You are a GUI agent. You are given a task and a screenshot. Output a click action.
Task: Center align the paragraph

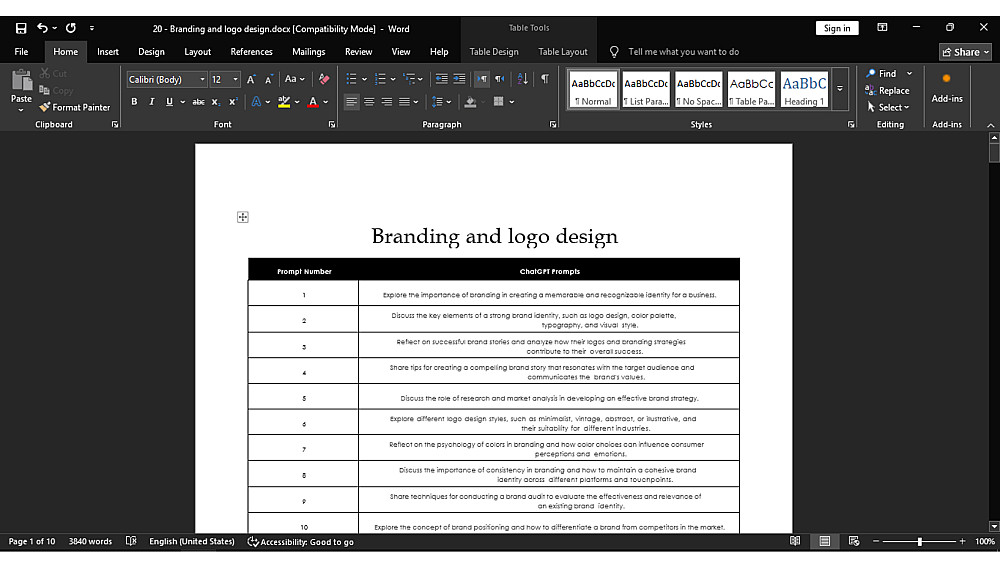pyautogui.click(x=369, y=101)
